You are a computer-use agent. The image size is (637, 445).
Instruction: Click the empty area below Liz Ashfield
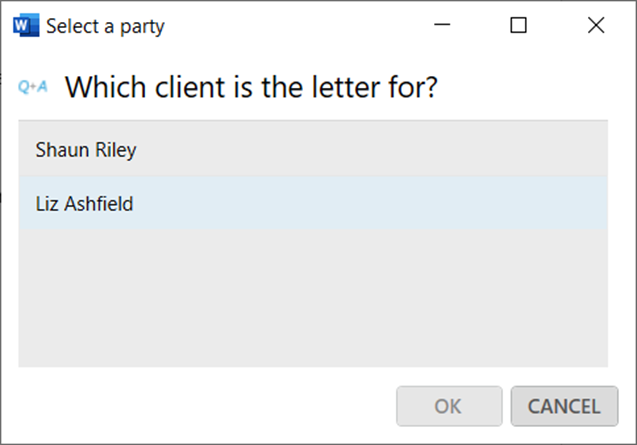pos(313,298)
